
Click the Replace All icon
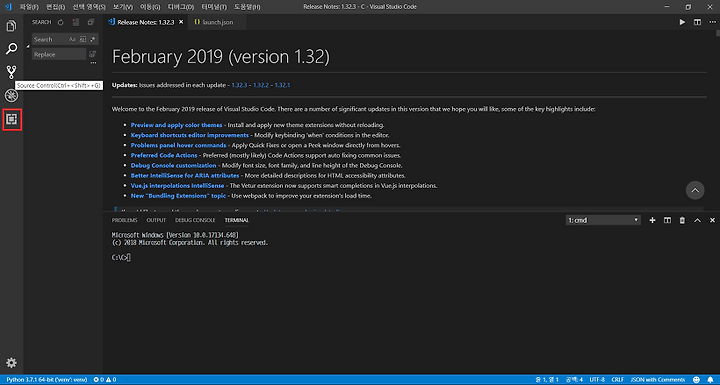[92, 54]
